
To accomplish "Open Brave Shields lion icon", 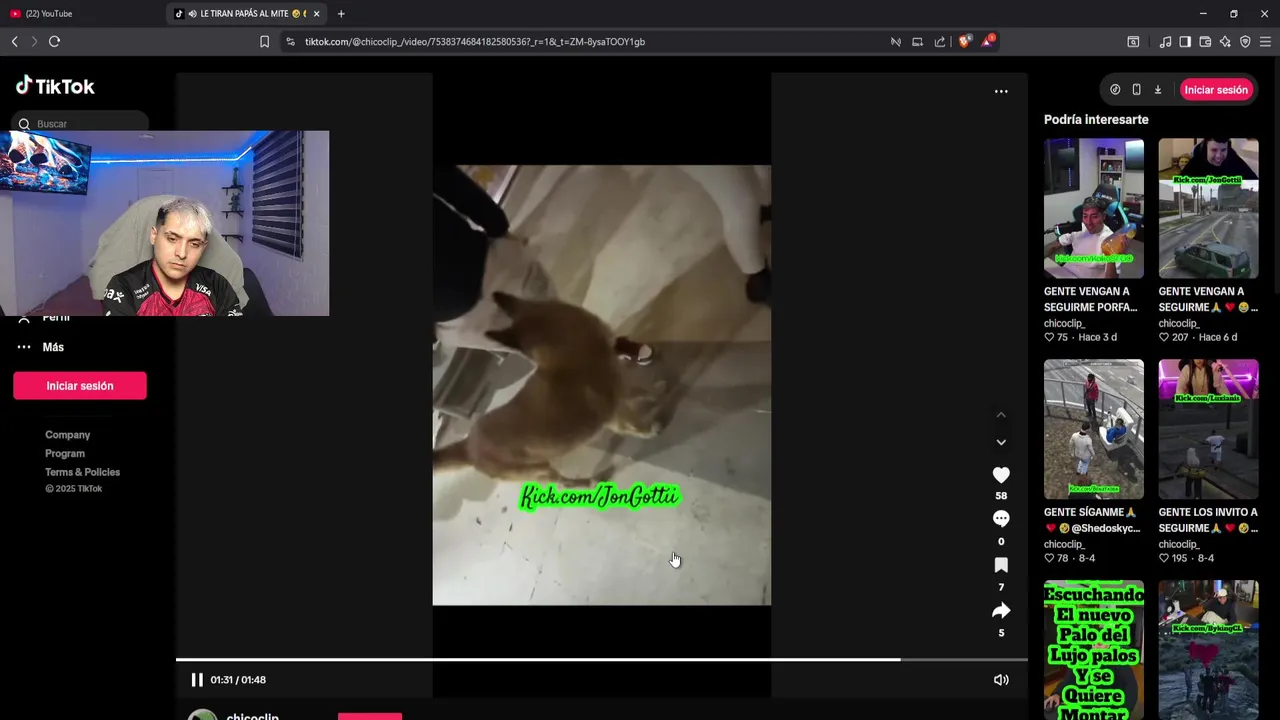I will [964, 42].
